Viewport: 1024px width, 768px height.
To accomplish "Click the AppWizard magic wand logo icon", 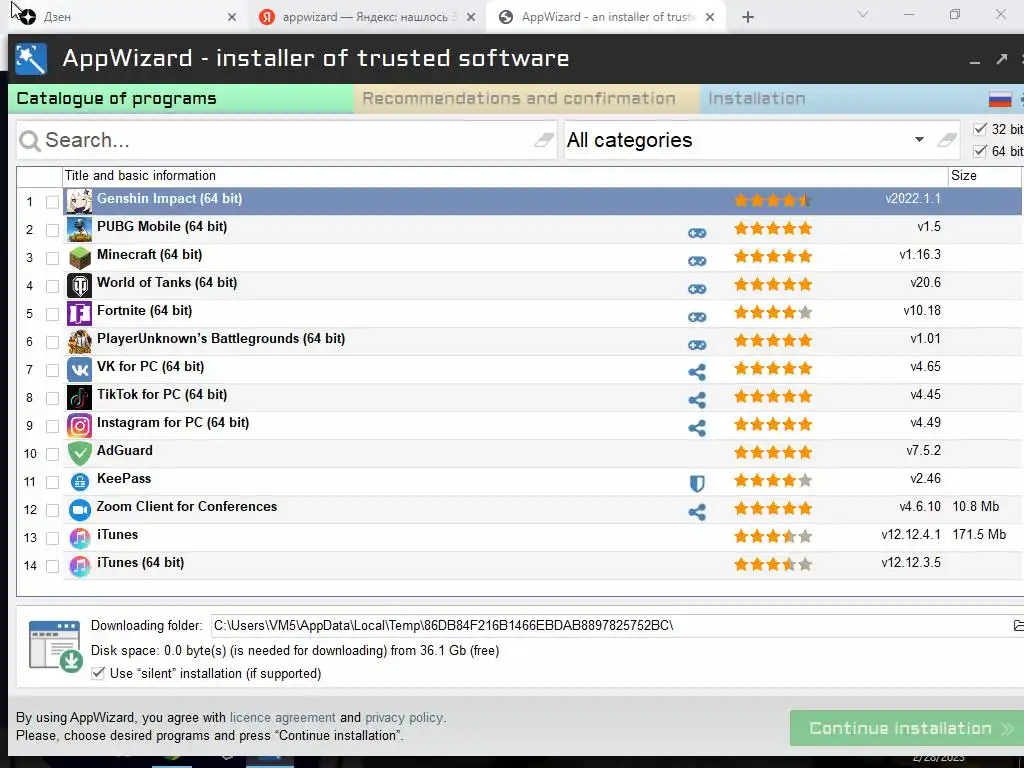I will point(31,59).
